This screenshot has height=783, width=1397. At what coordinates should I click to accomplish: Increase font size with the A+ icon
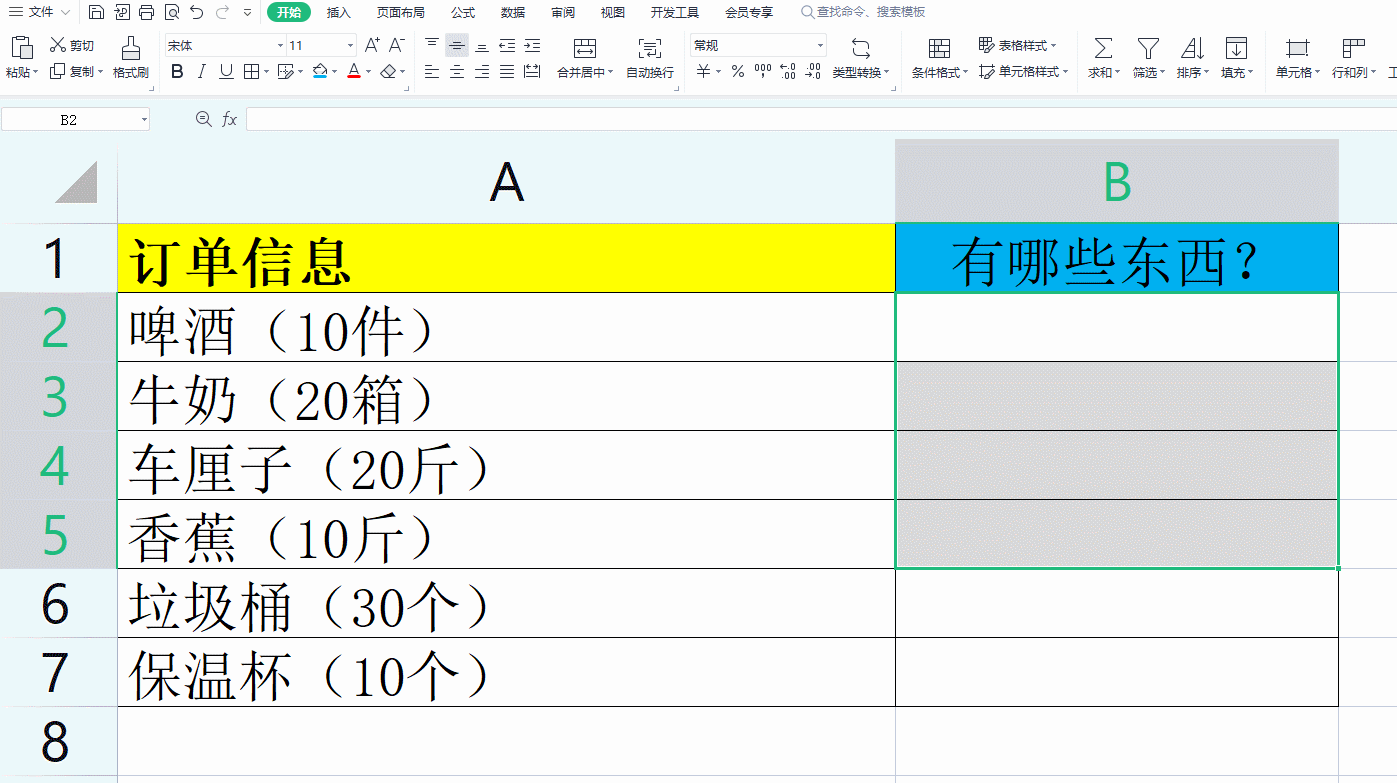(372, 45)
